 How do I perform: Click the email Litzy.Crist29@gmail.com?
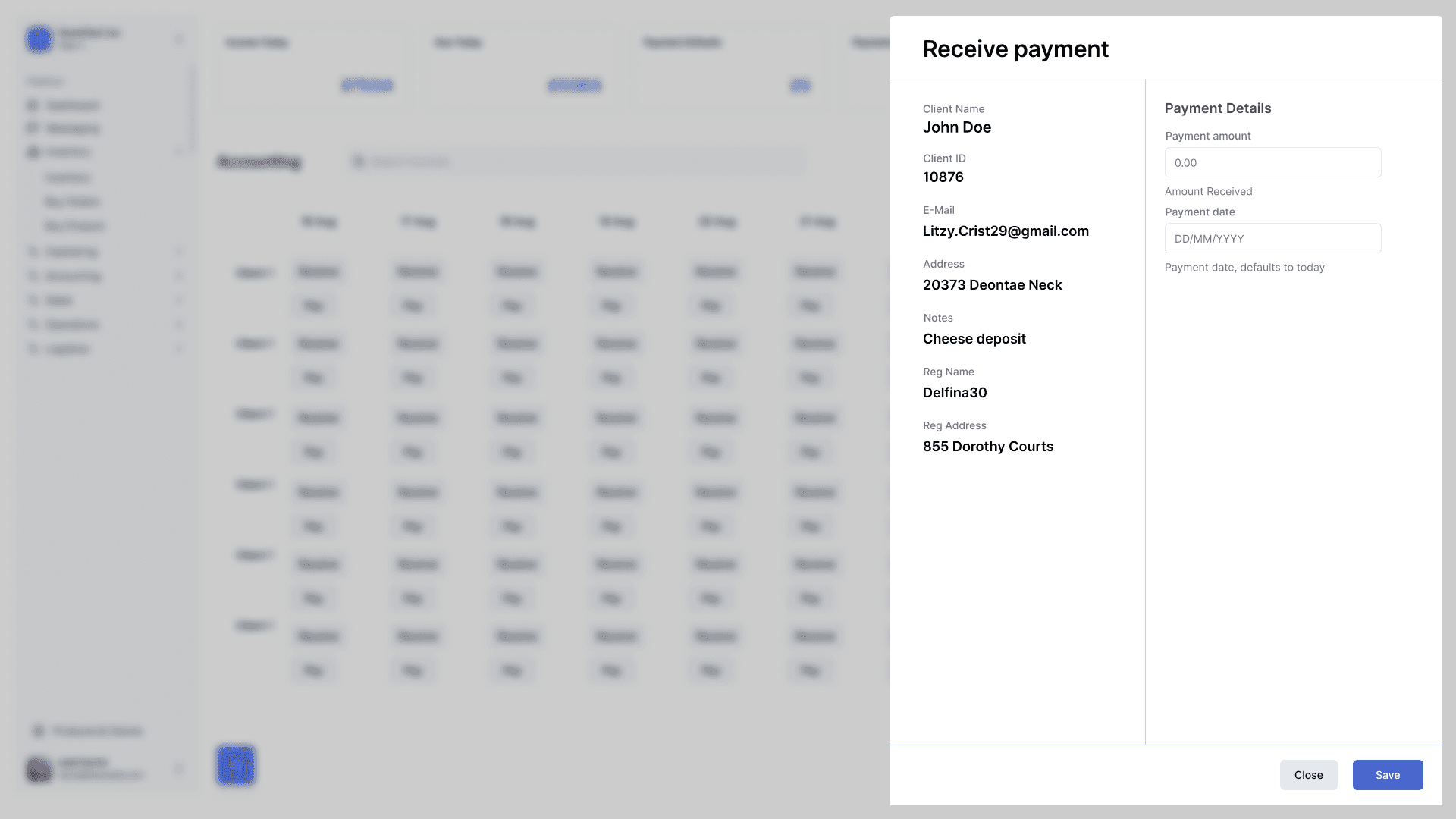[1006, 231]
